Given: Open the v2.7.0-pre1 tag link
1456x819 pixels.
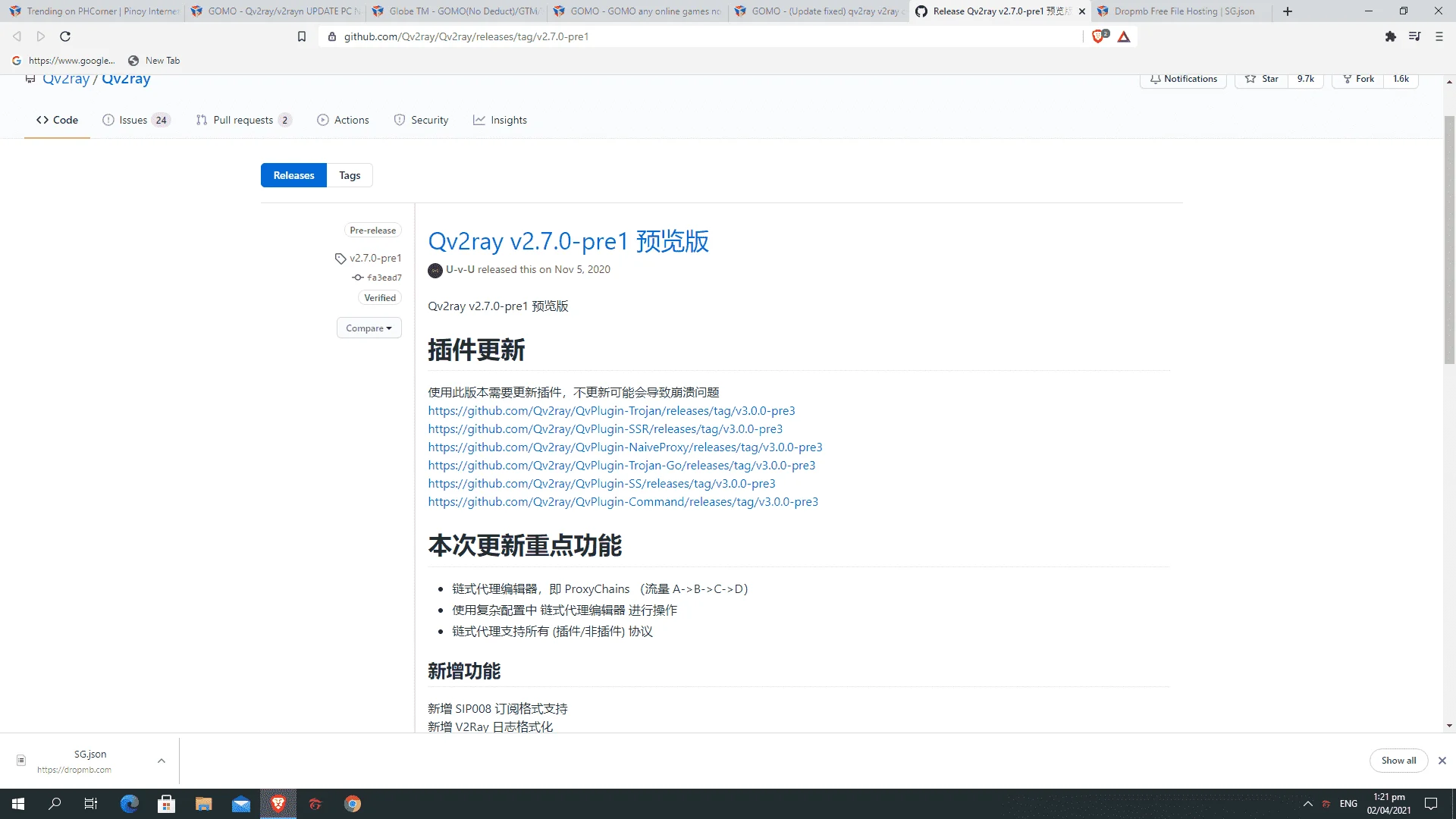Looking at the screenshot, I should tap(369, 258).
